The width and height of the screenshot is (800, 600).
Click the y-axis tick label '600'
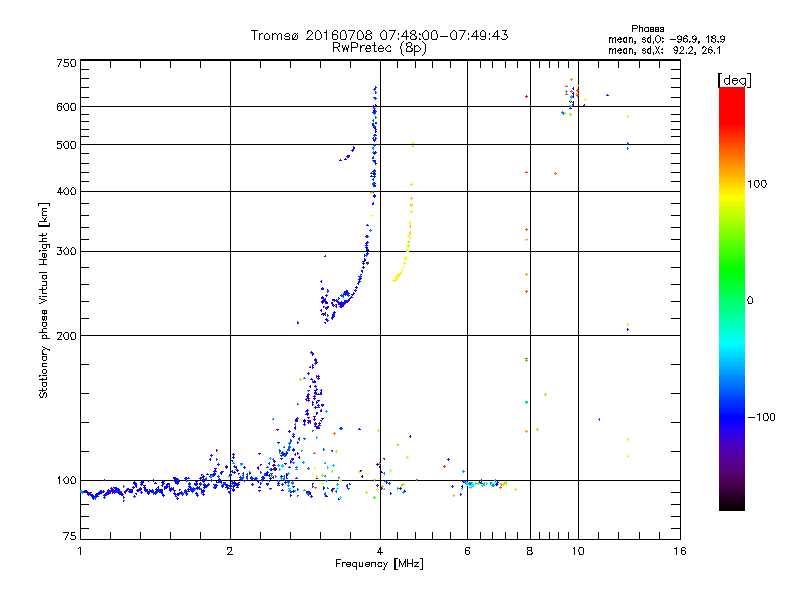point(67,107)
